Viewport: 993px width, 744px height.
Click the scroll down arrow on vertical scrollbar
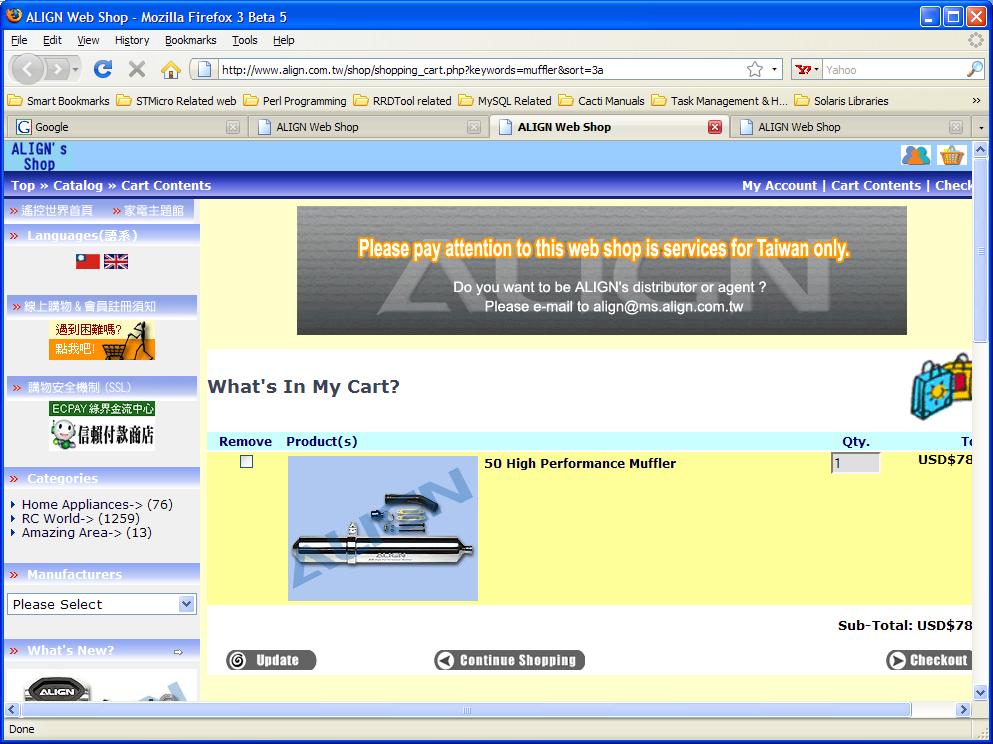coord(980,692)
